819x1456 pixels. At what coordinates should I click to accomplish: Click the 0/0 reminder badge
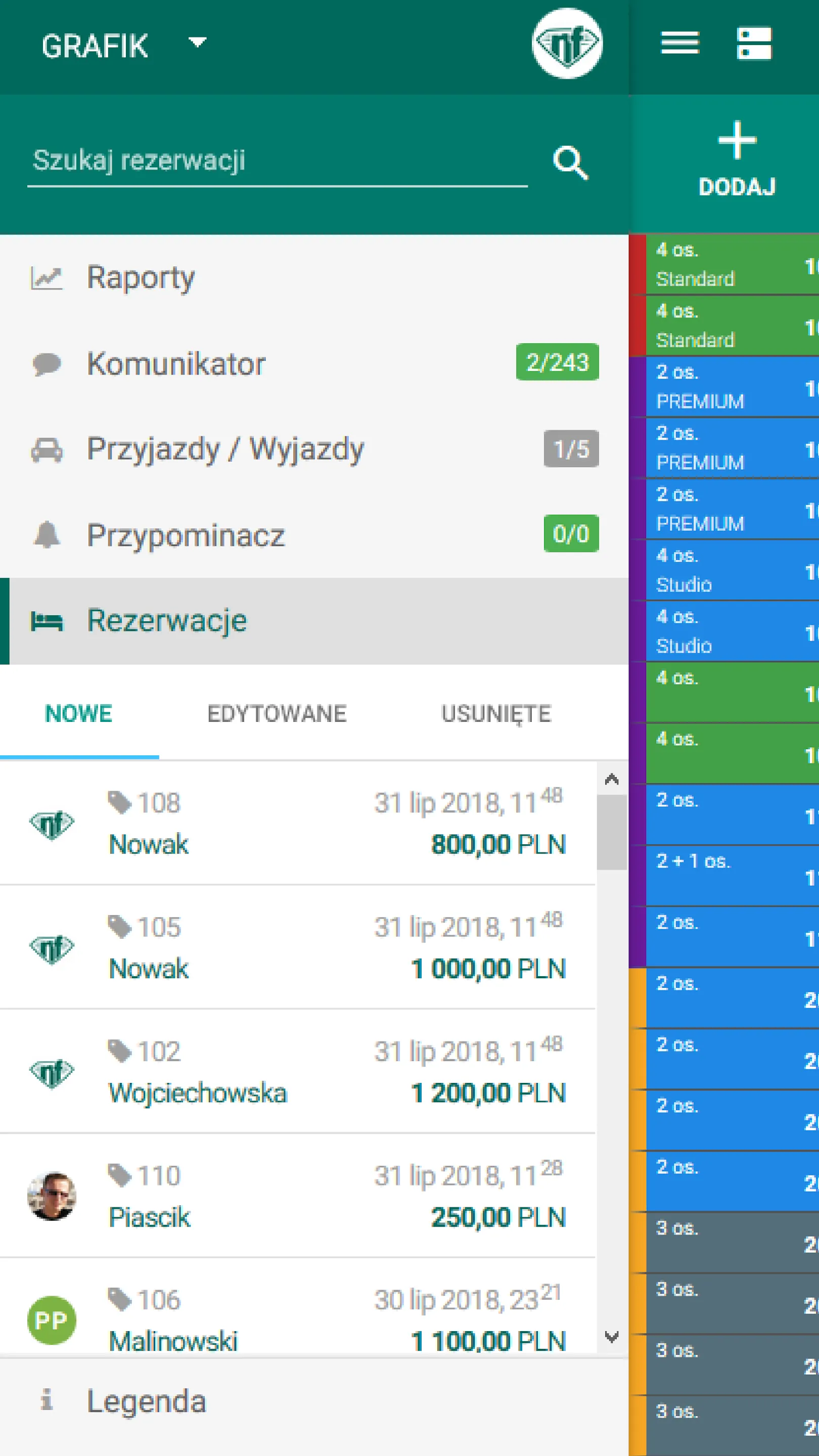[571, 533]
